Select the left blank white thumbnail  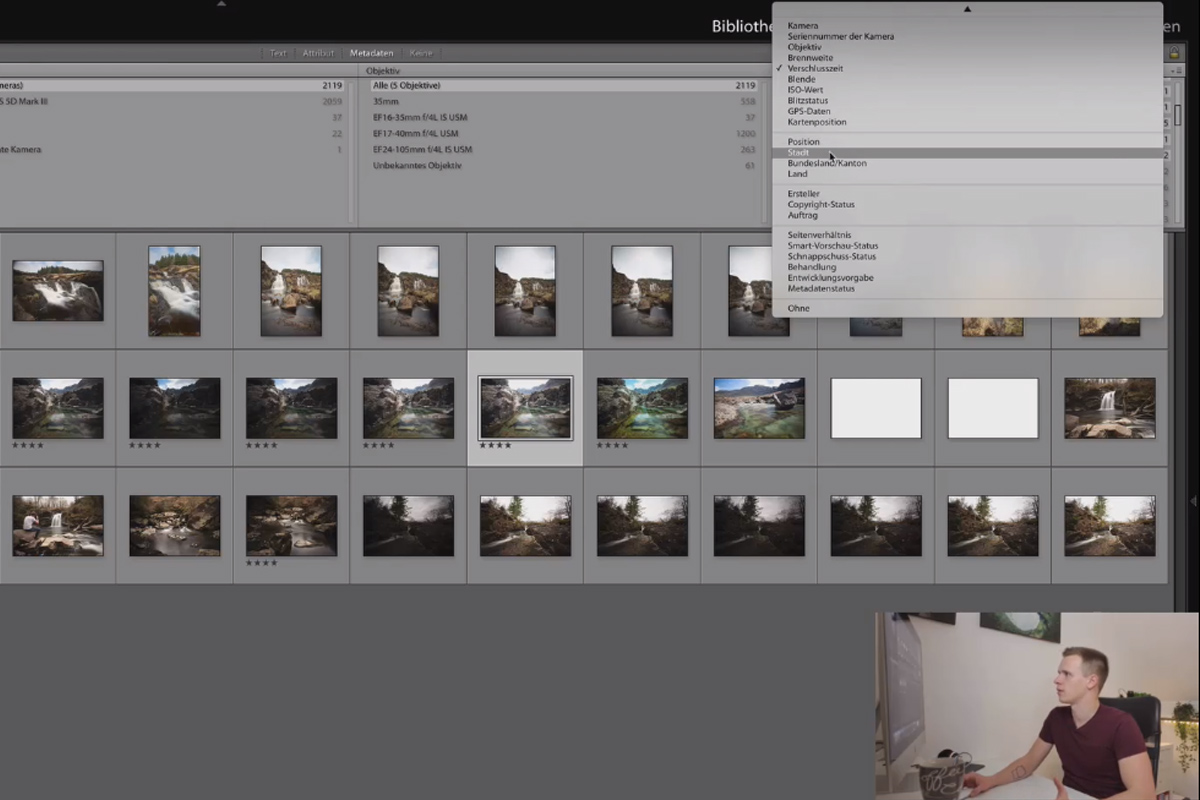[x=876, y=408]
